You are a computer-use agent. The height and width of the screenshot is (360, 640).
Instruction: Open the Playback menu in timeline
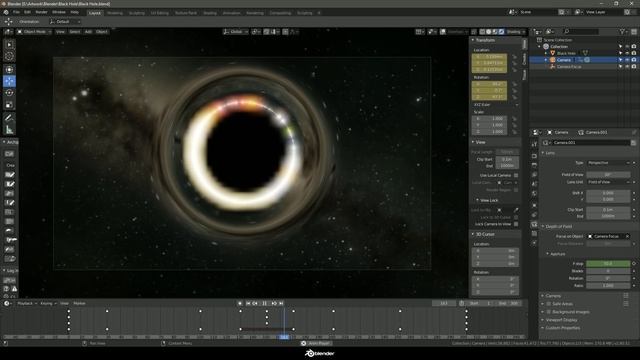click(x=27, y=303)
